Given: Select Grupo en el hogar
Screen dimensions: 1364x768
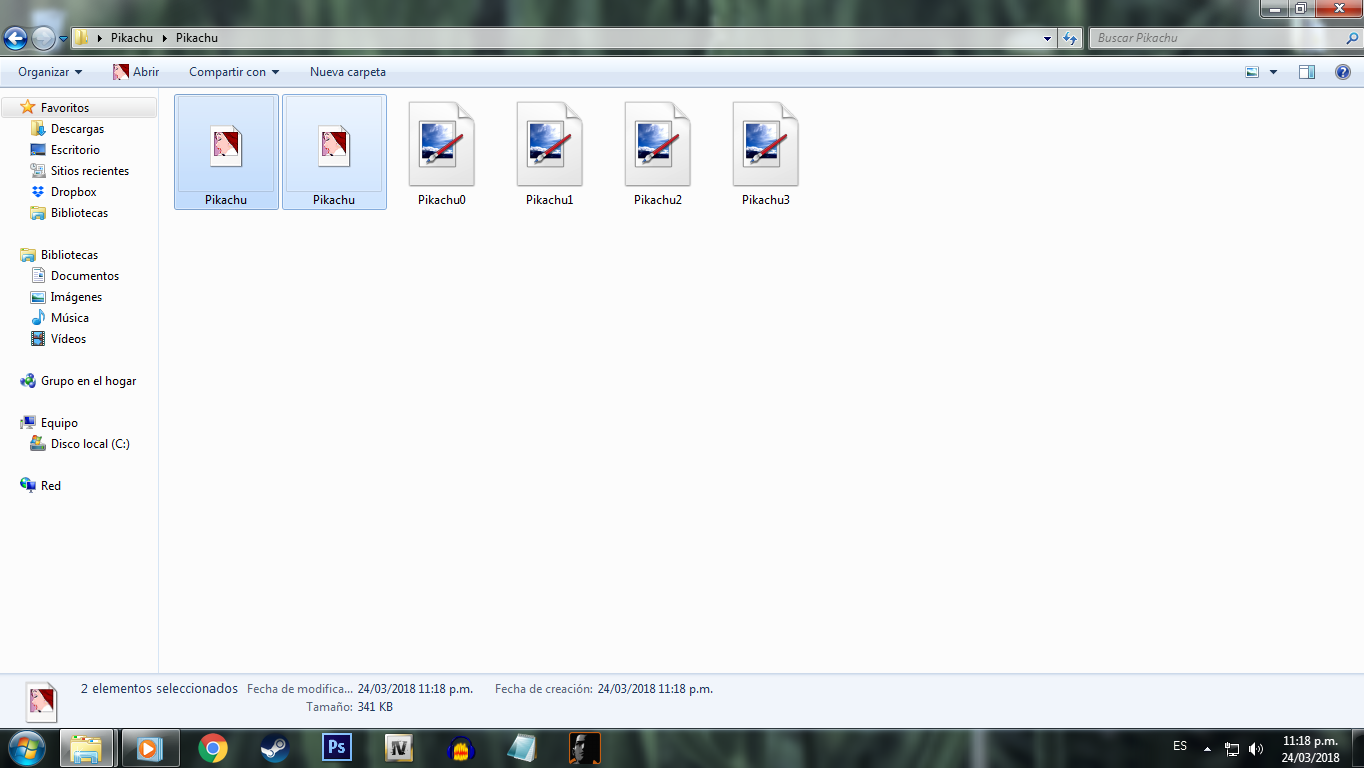Looking at the screenshot, I should coord(88,381).
